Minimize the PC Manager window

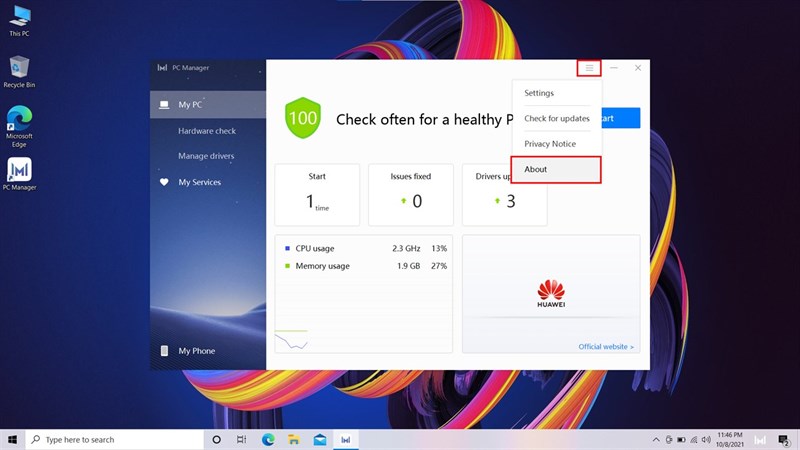614,68
